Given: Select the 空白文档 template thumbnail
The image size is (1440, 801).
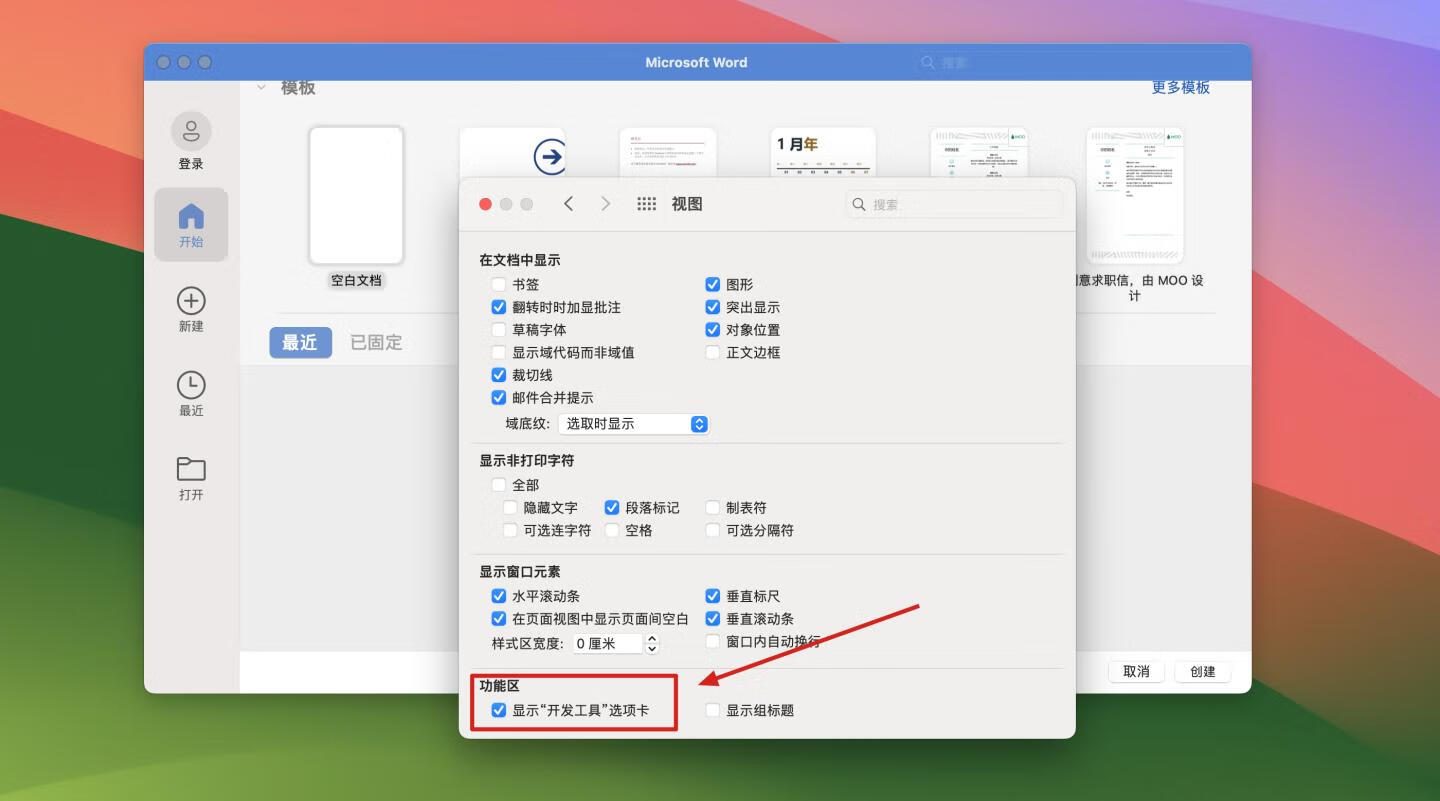Looking at the screenshot, I should point(356,195).
